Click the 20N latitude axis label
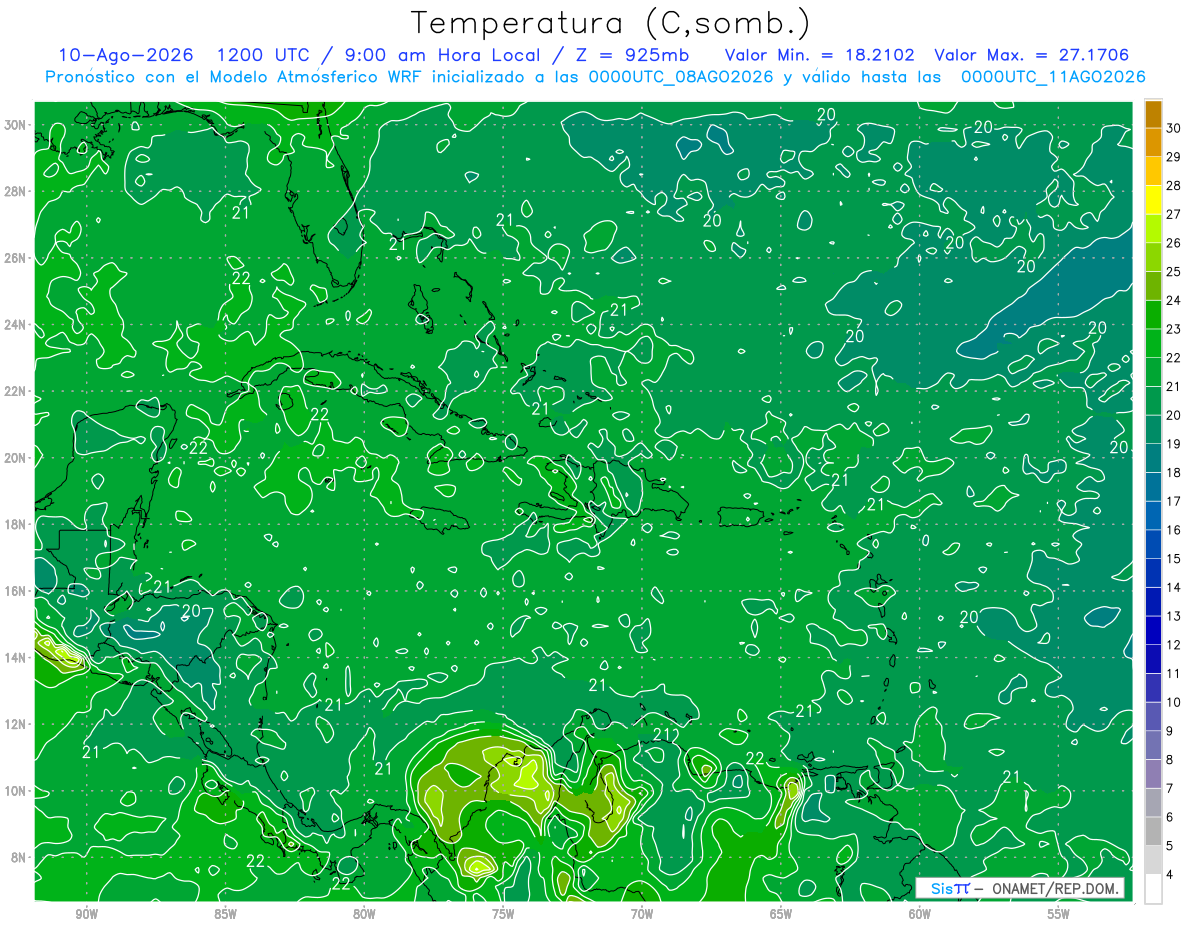This screenshot has width=1200, height=927. tap(16, 458)
